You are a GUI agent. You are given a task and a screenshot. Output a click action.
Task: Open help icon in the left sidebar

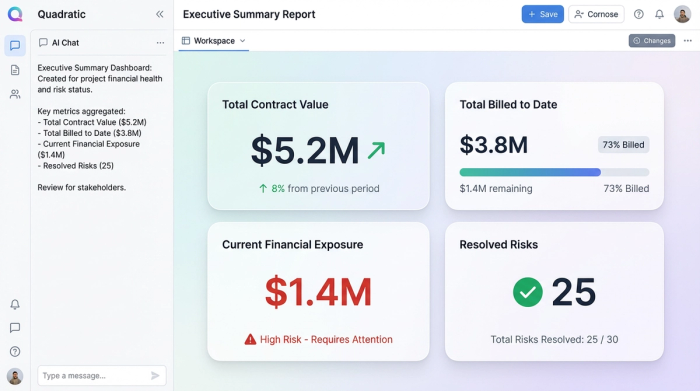tap(15, 352)
